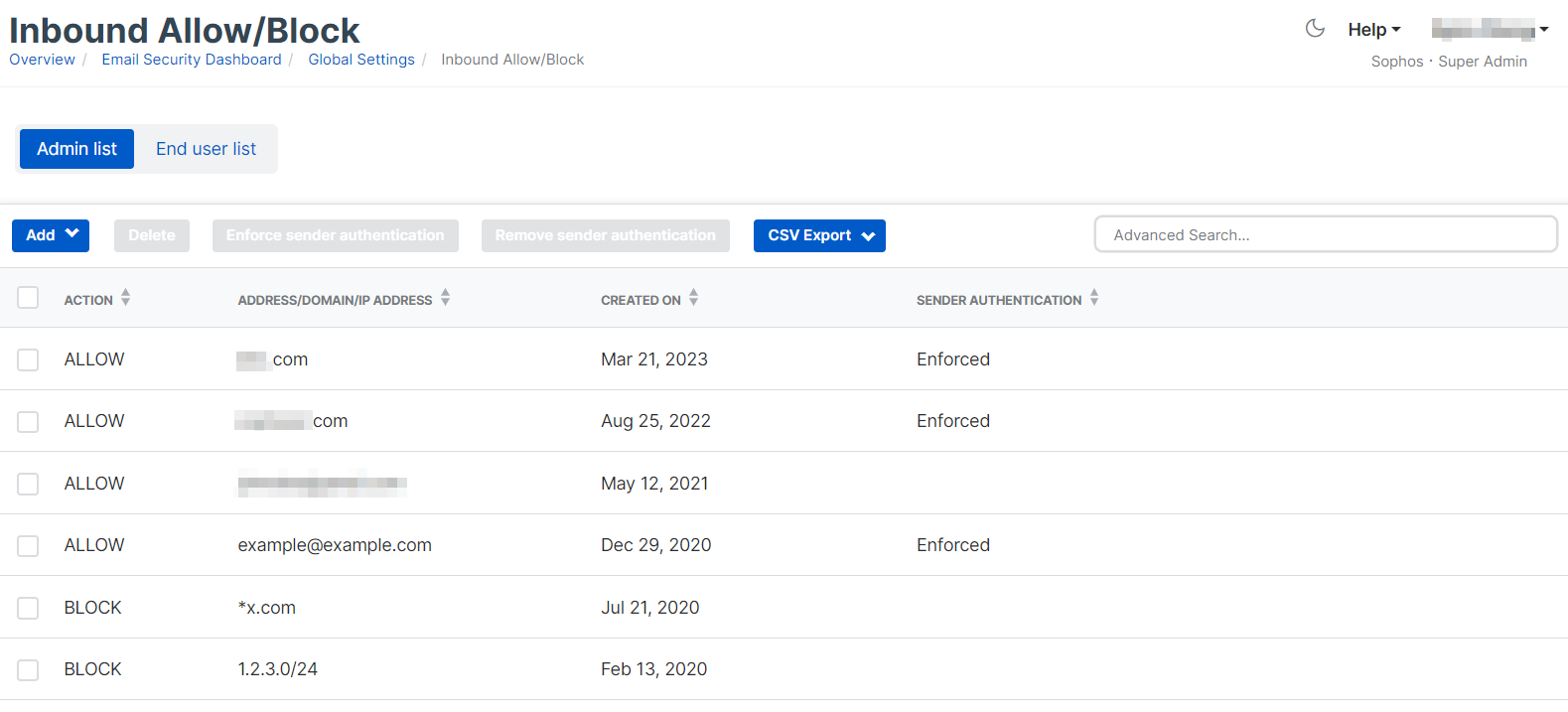Tick the checkbox for *x.com block entry
Screen dimensions: 1568x712
[28, 608]
